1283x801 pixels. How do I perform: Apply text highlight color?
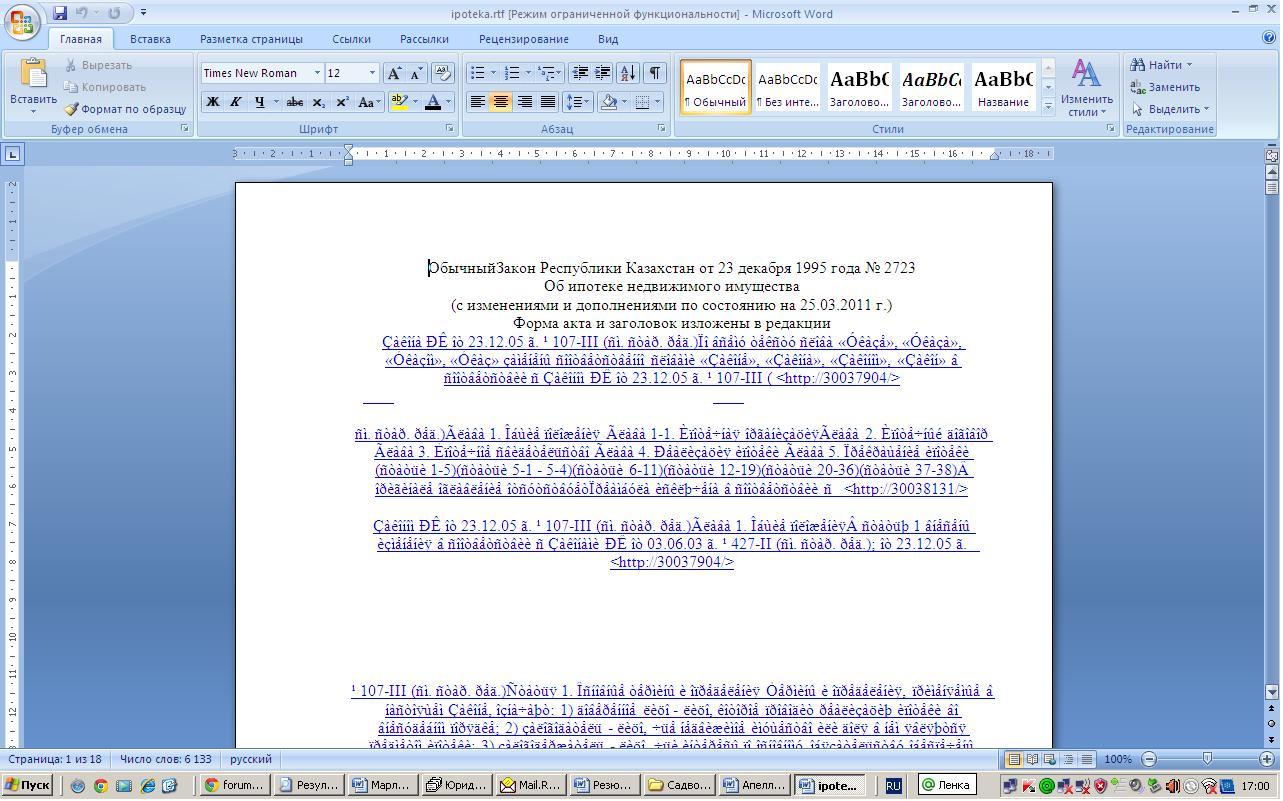[399, 102]
